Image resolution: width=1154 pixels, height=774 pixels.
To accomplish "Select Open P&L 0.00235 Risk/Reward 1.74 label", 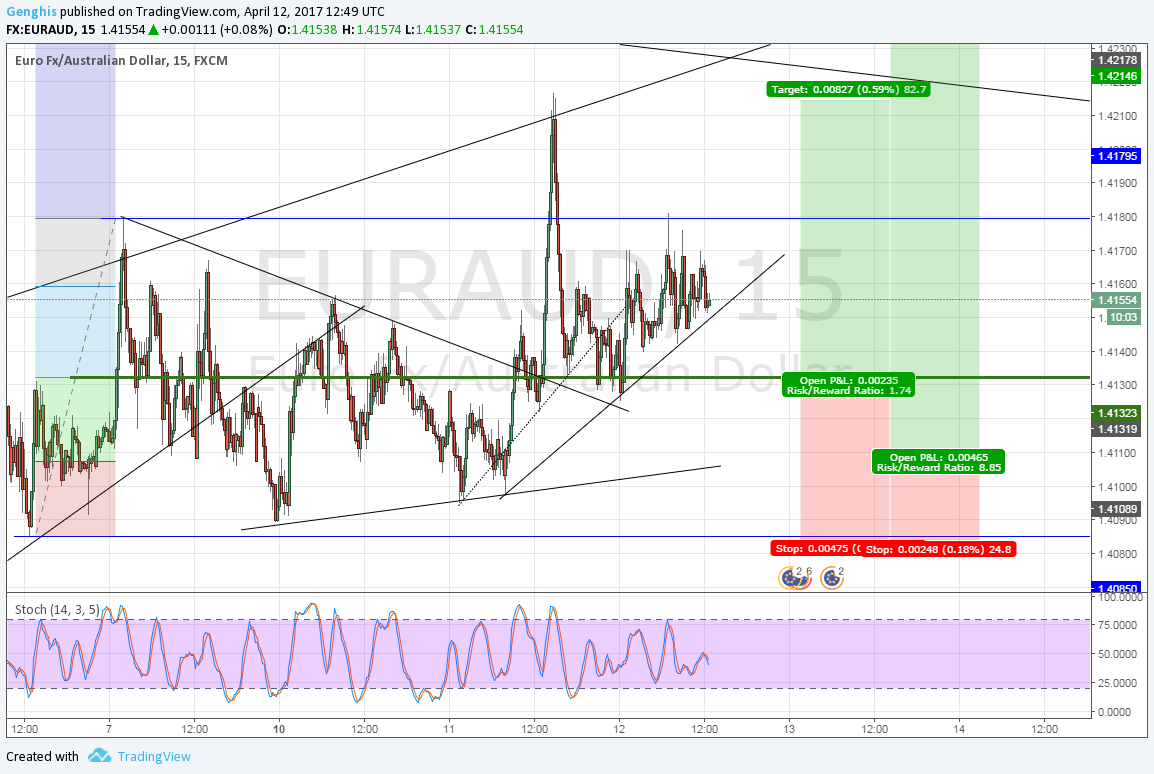I will 849,385.
